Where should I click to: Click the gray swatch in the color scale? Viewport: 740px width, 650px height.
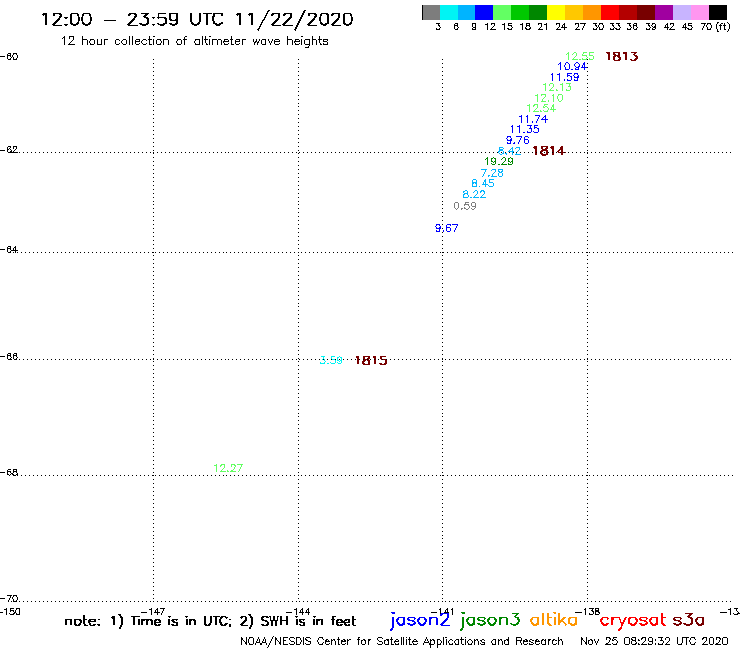(431, 12)
